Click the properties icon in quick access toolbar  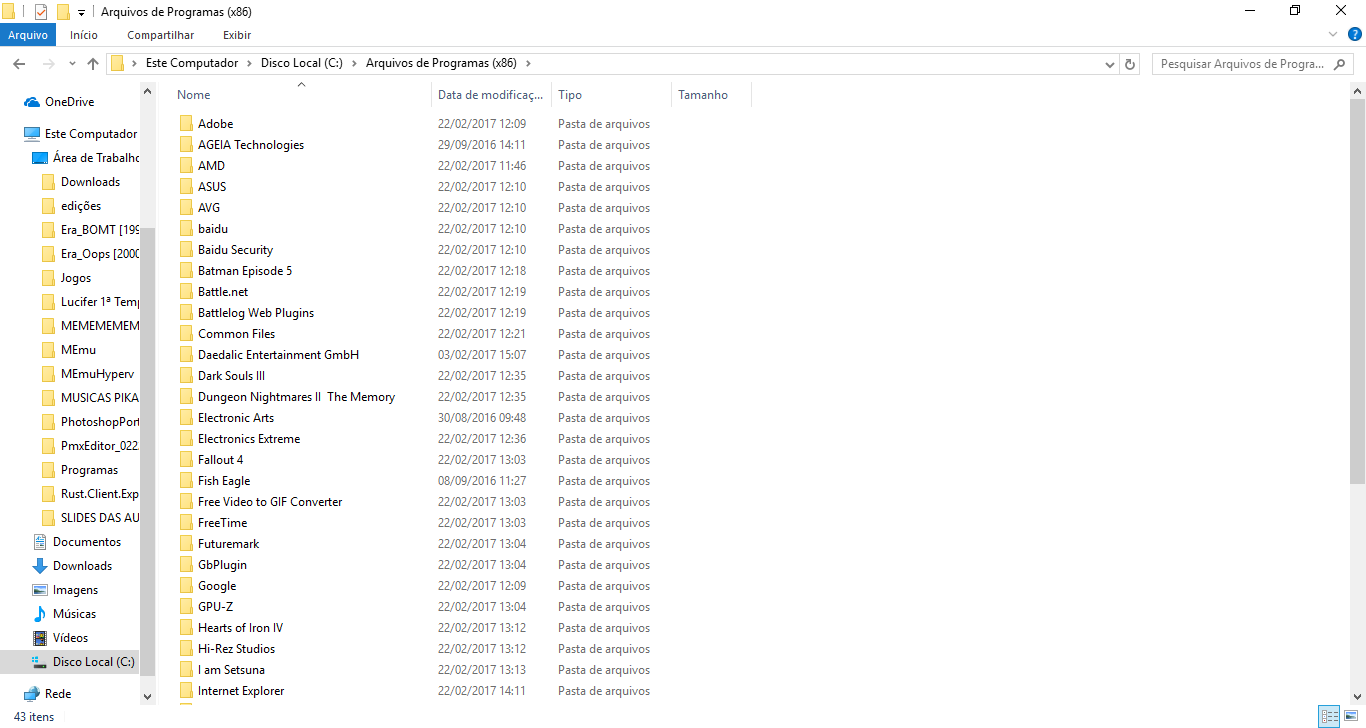(41, 12)
